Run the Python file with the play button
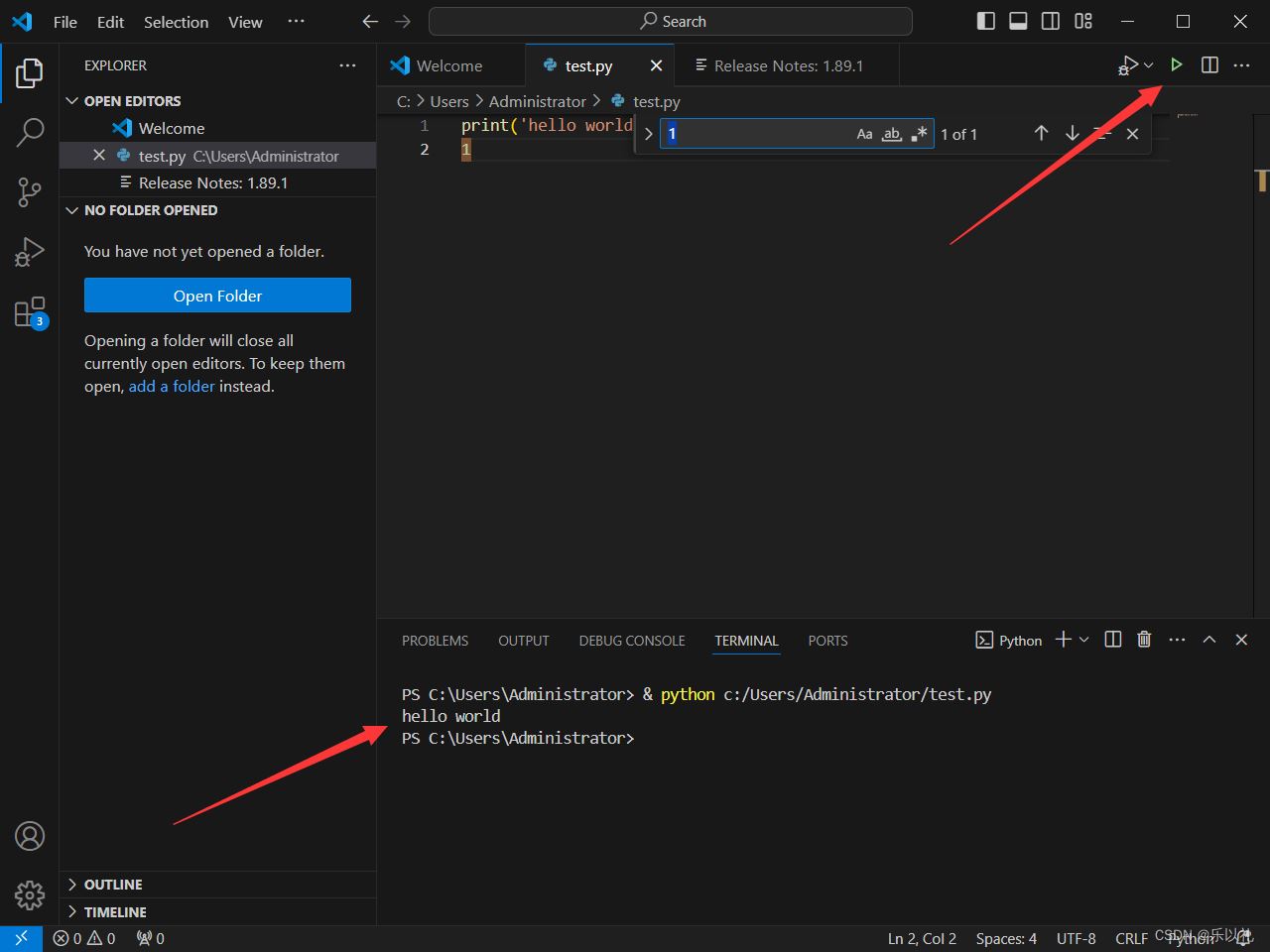Image resolution: width=1270 pixels, height=952 pixels. click(x=1177, y=64)
